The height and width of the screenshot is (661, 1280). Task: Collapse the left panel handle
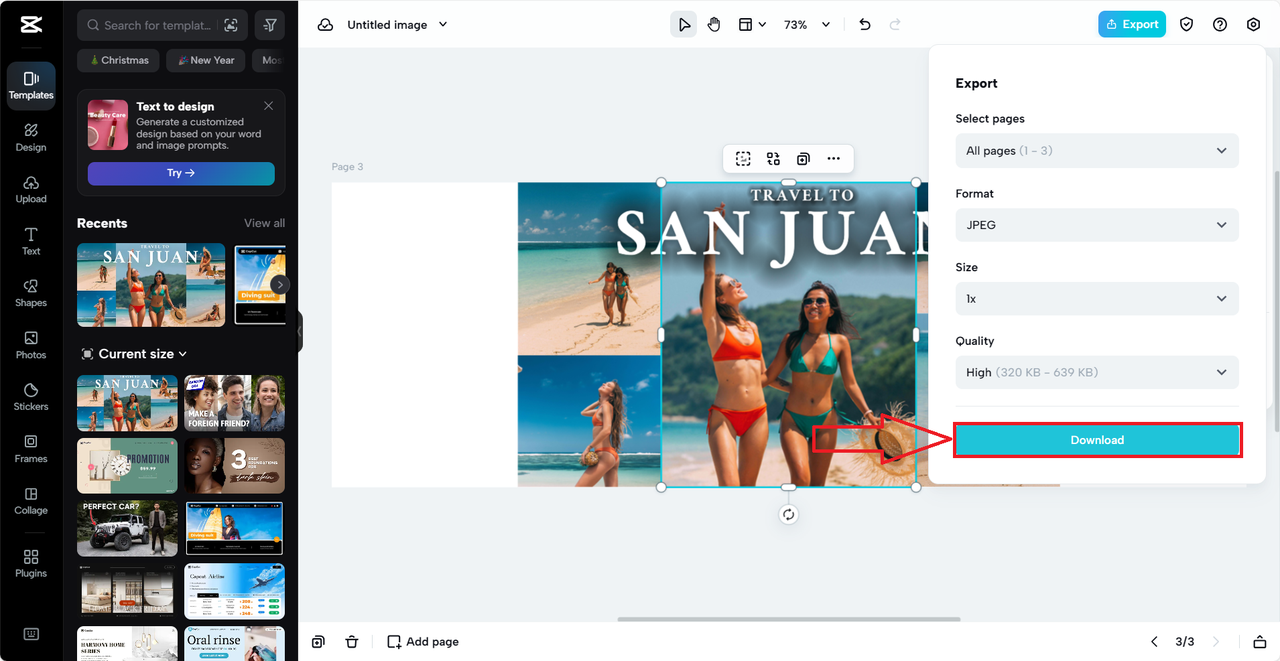point(299,331)
